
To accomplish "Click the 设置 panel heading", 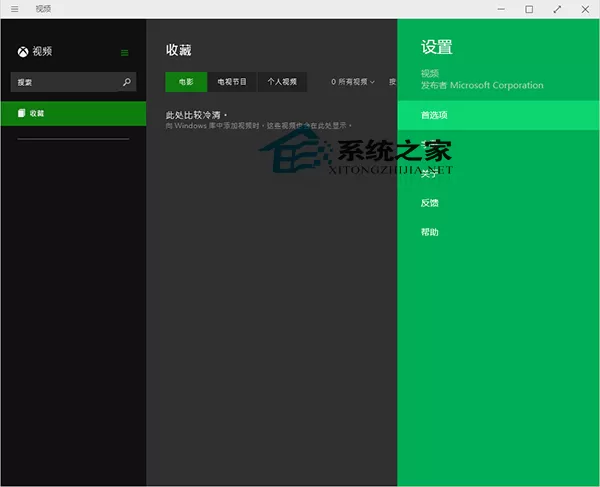I will pyautogui.click(x=437, y=47).
